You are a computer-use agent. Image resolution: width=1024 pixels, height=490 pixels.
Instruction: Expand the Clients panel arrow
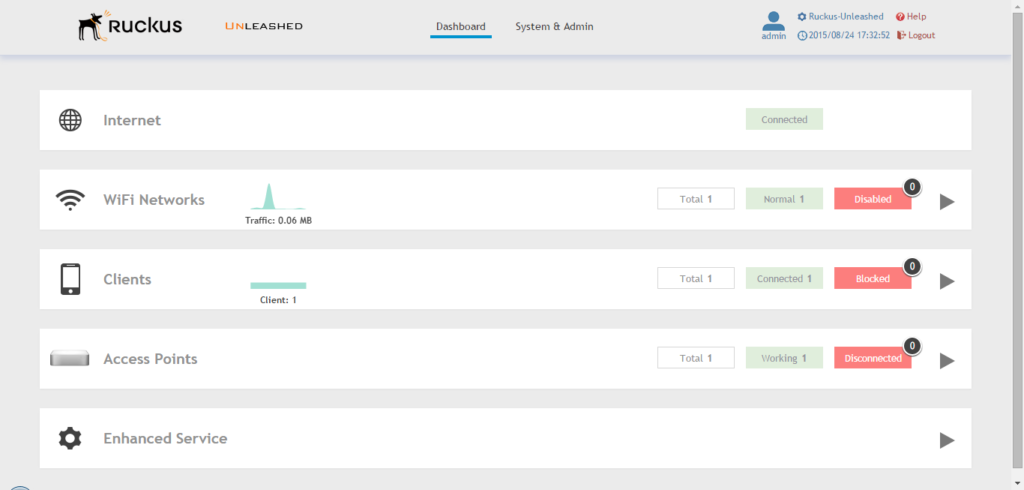(x=947, y=281)
